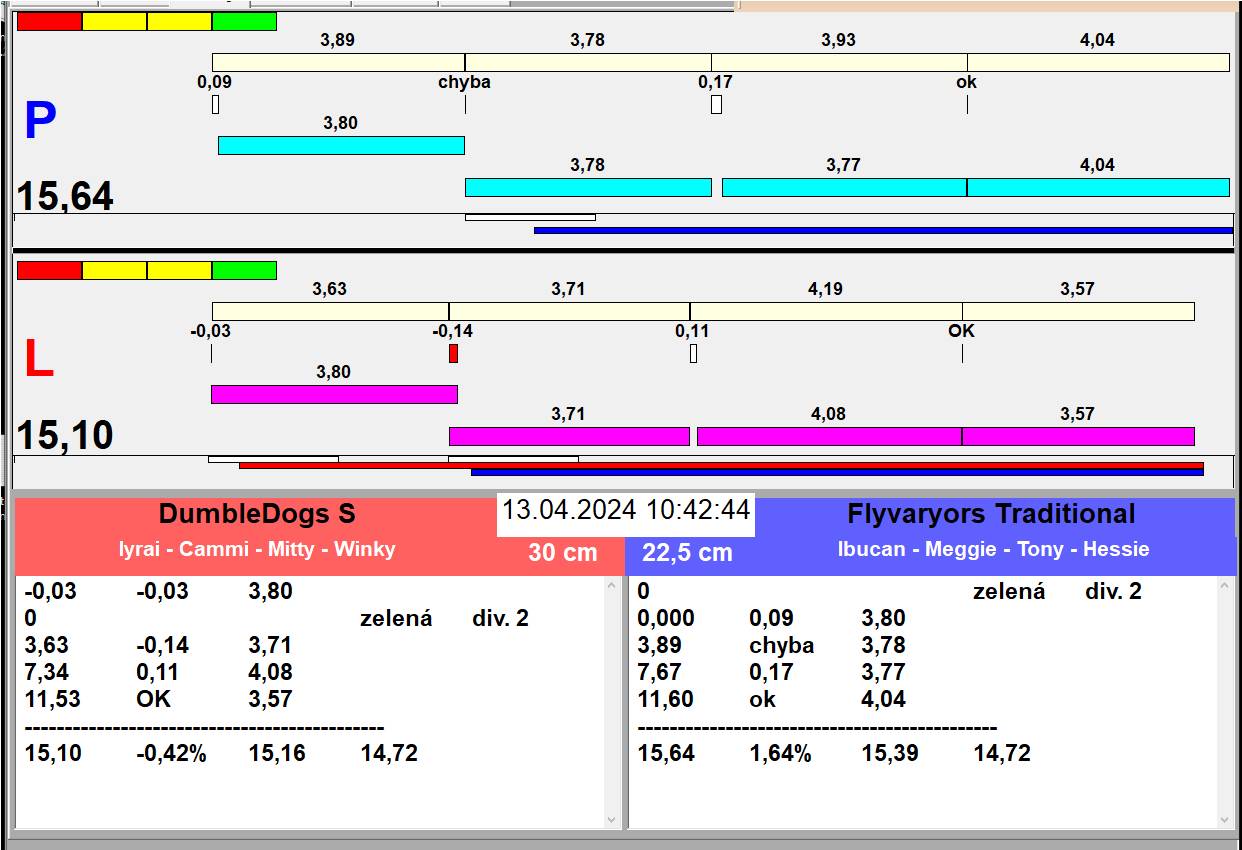Screen dimensions: 1242x850
Task: Click the beige 3,89 segment in lane P
Action: 338,62
